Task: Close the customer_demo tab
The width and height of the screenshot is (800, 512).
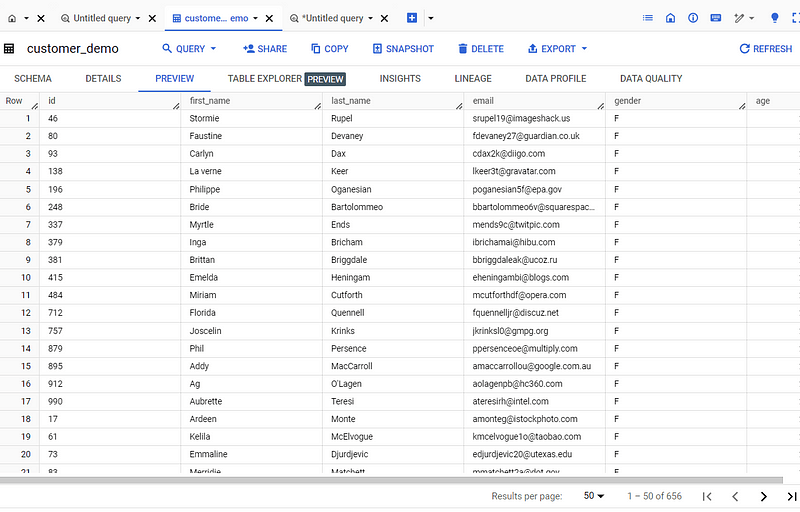Action: [269, 18]
